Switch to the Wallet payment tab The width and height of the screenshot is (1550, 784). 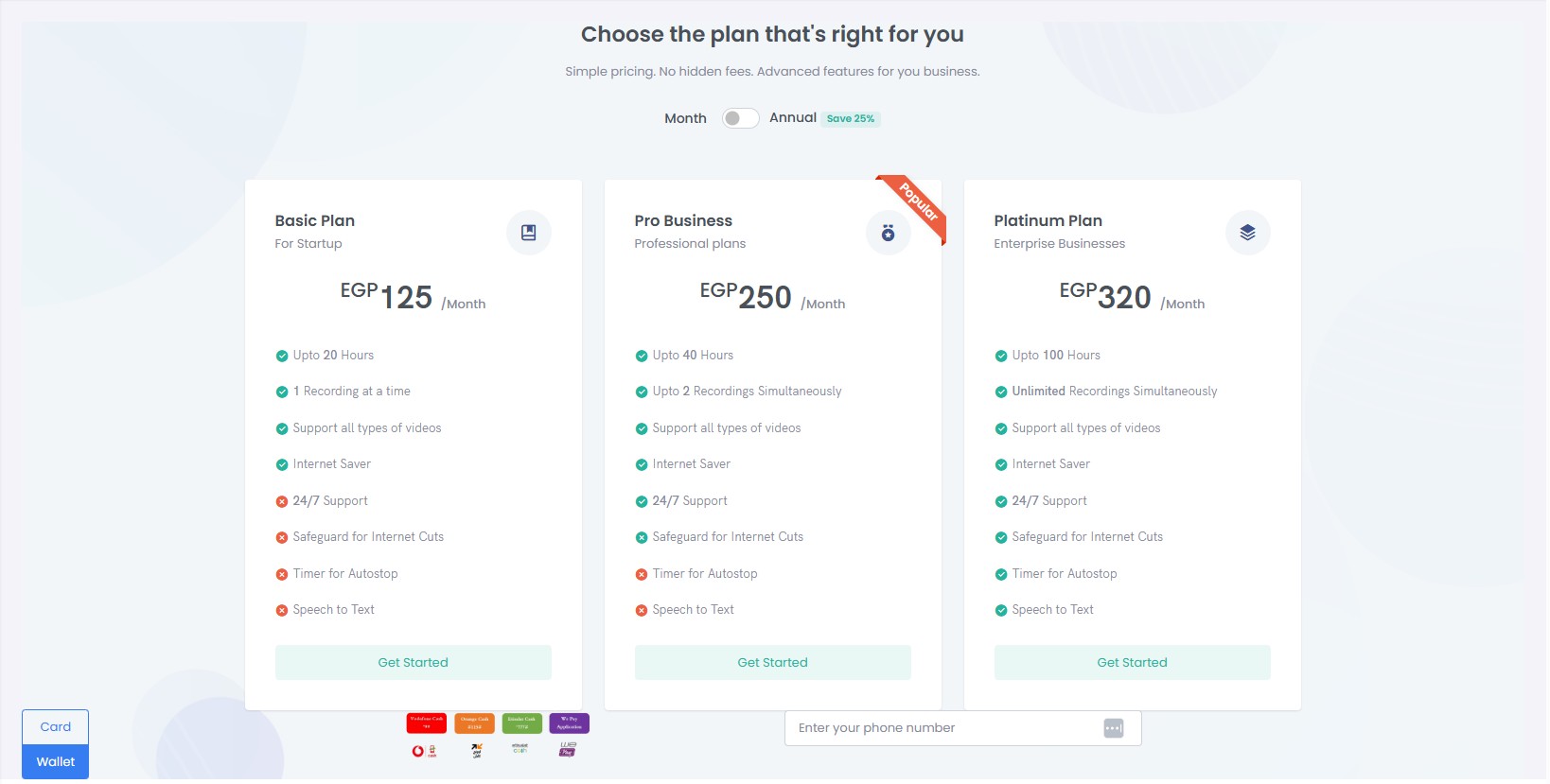tap(55, 762)
